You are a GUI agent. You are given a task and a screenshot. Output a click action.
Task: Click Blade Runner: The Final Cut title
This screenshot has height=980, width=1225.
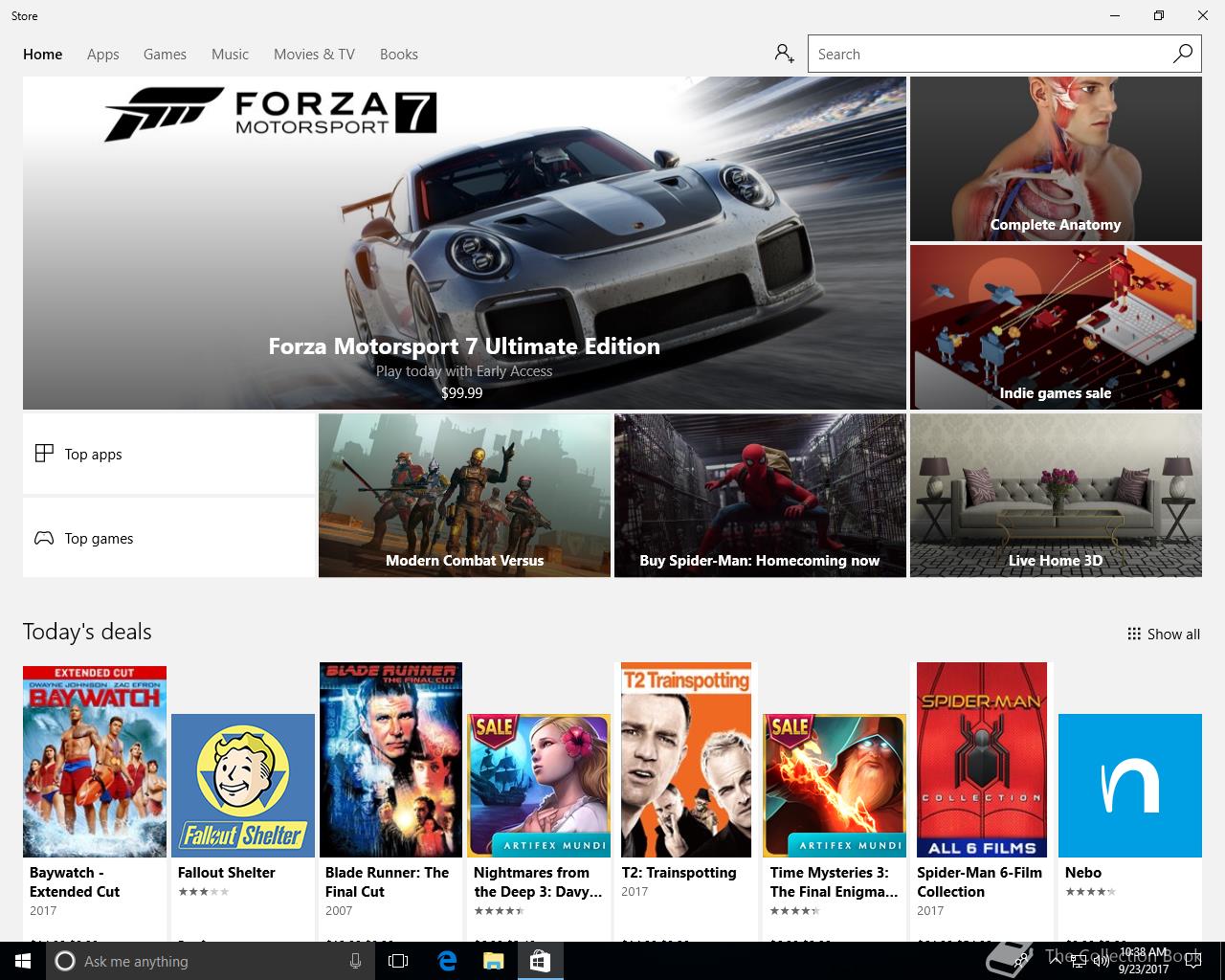387,881
